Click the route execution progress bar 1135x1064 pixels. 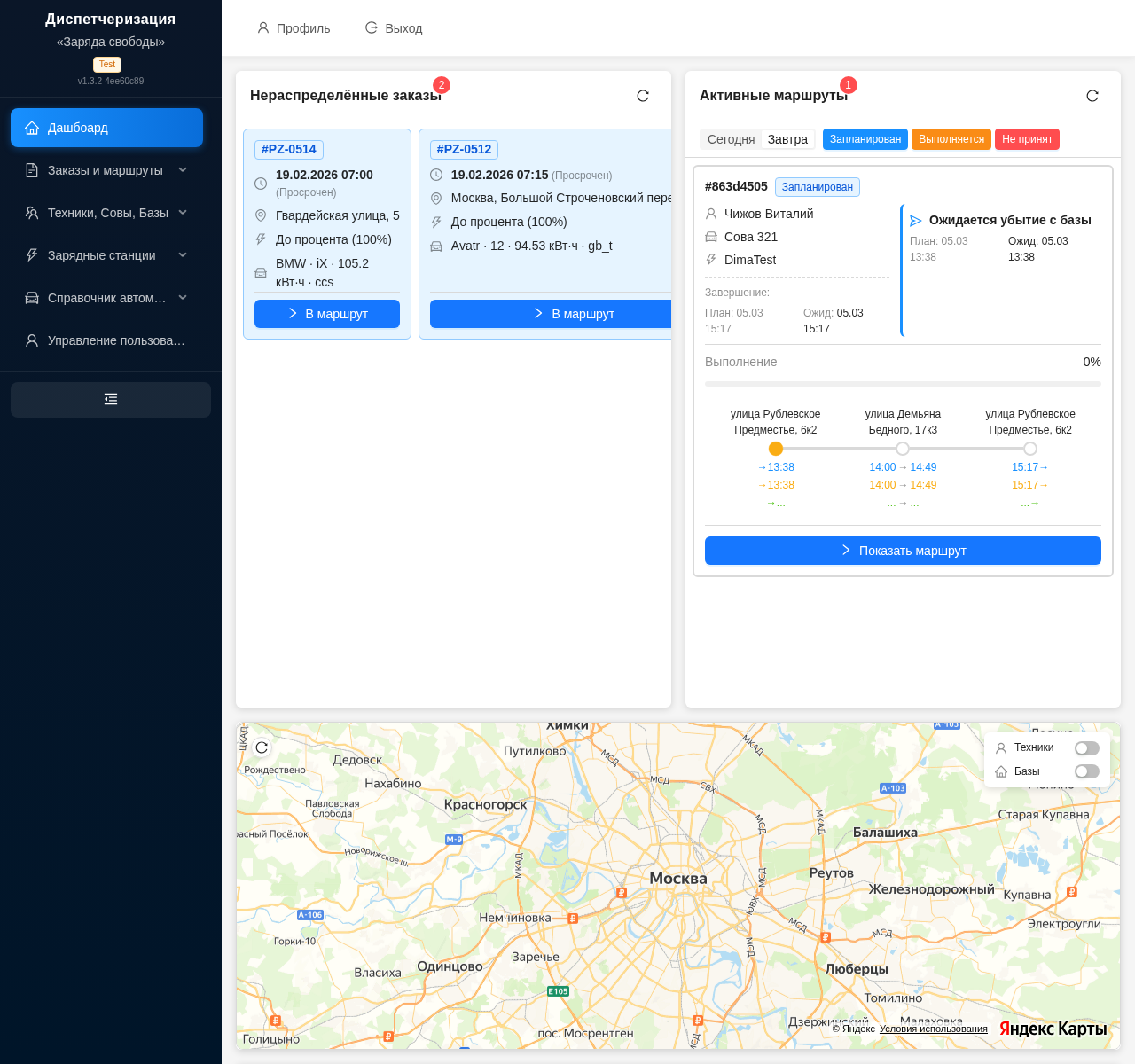(x=903, y=384)
